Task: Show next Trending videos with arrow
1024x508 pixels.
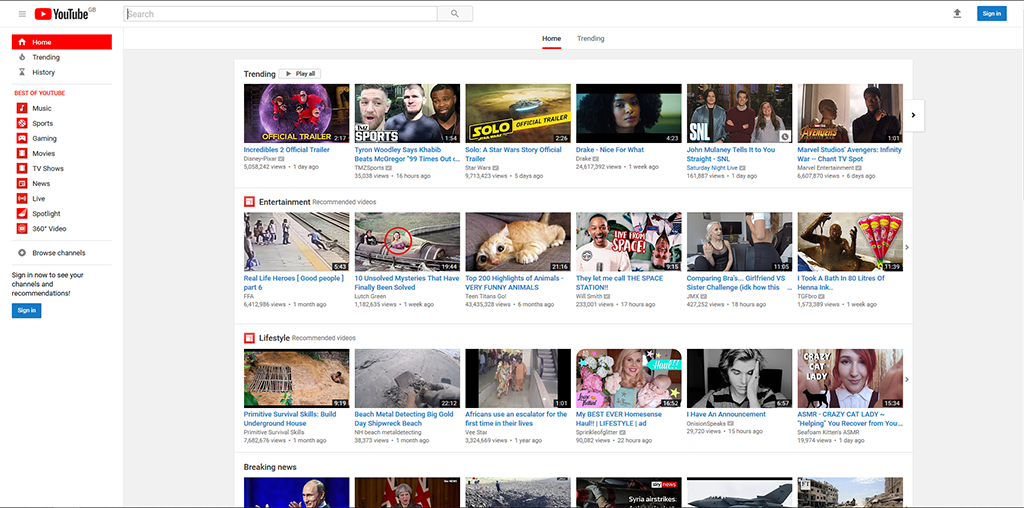Action: tap(914, 115)
